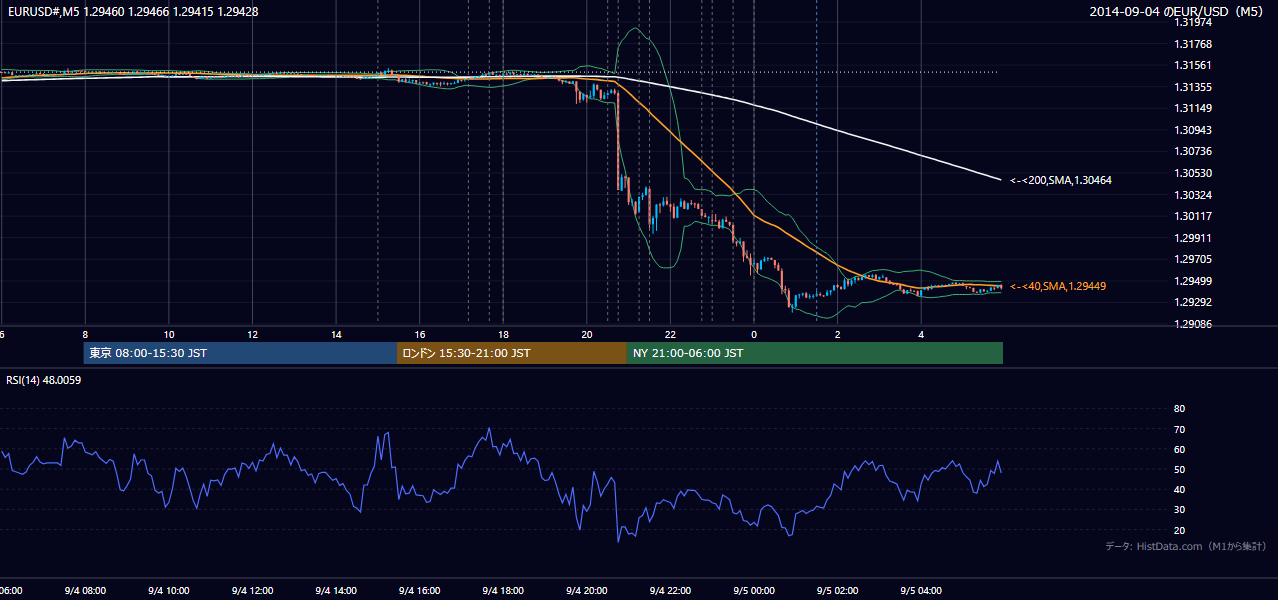
Task: Click the 9/4 10:00 time label
Action: [x=169, y=591]
